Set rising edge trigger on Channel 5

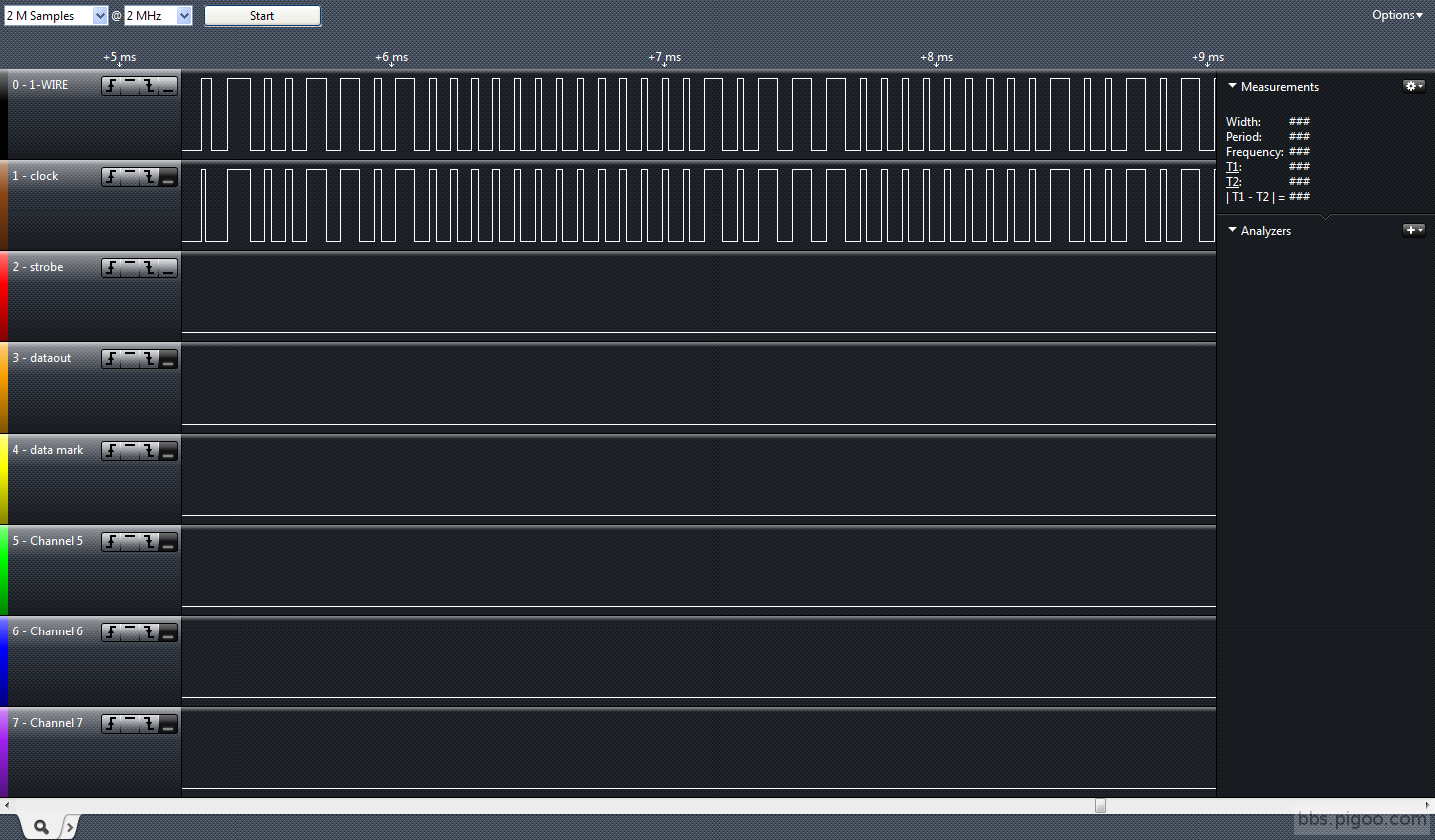pos(111,542)
